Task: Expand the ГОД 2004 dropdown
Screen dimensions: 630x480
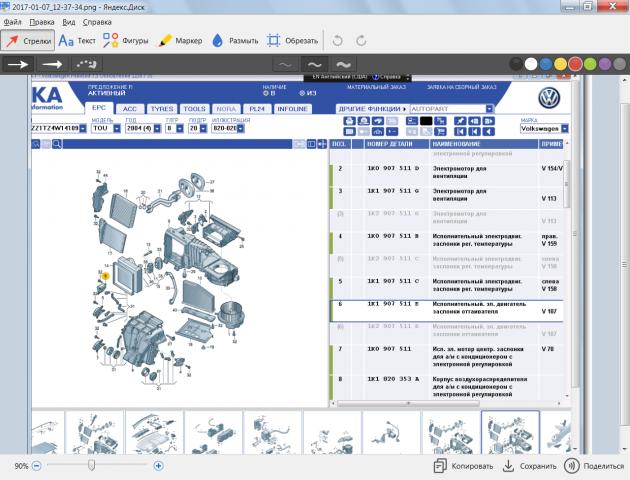Action: coord(157,129)
